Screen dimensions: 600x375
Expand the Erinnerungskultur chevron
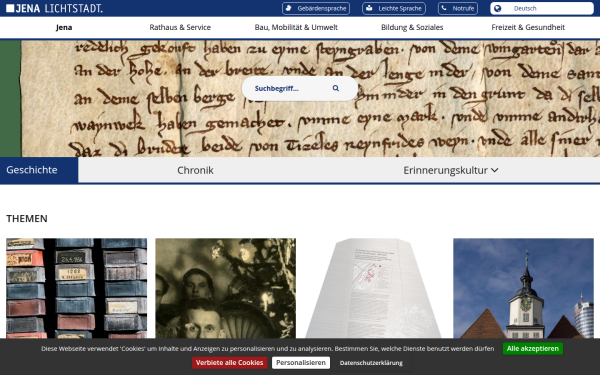pos(494,170)
